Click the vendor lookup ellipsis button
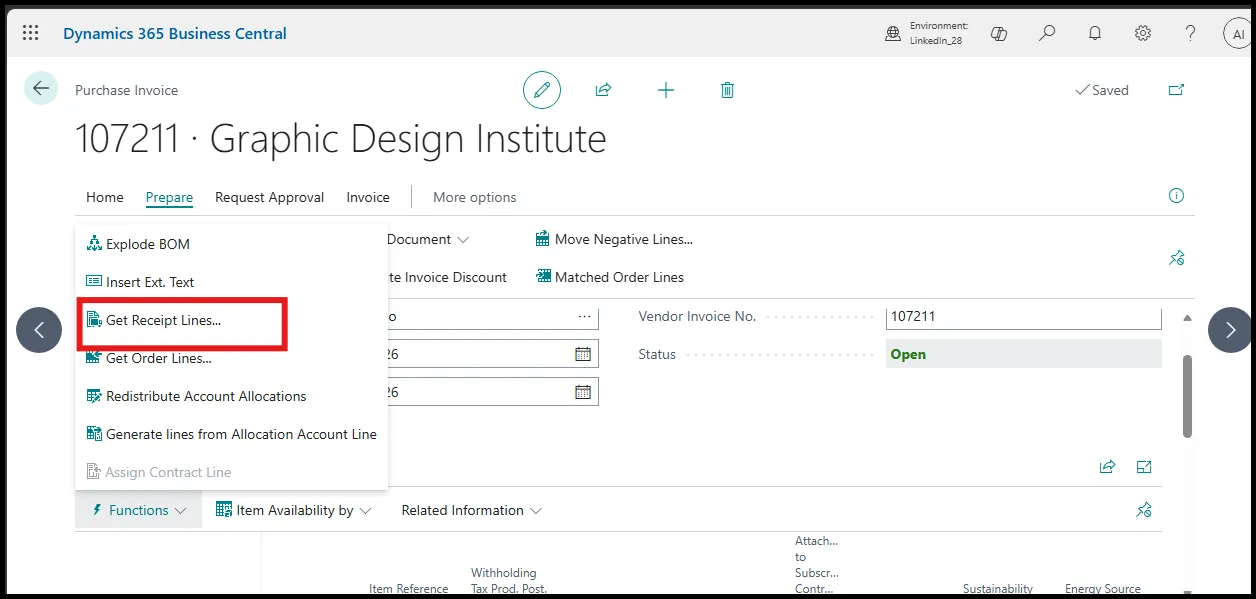 584,316
